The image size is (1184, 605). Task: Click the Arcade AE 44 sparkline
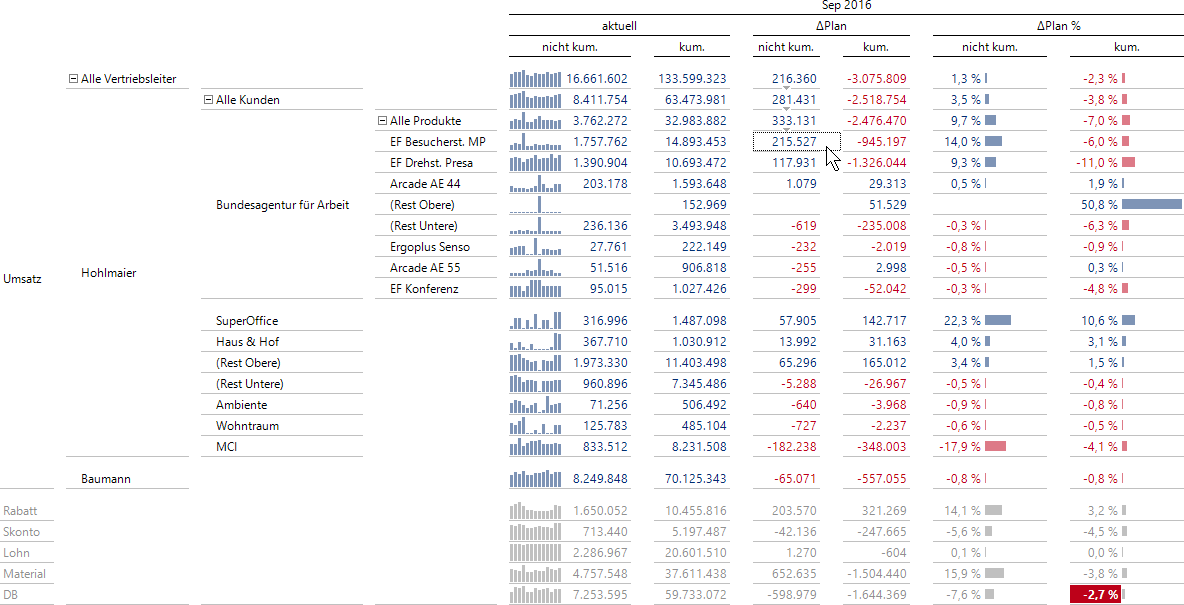[x=535, y=184]
